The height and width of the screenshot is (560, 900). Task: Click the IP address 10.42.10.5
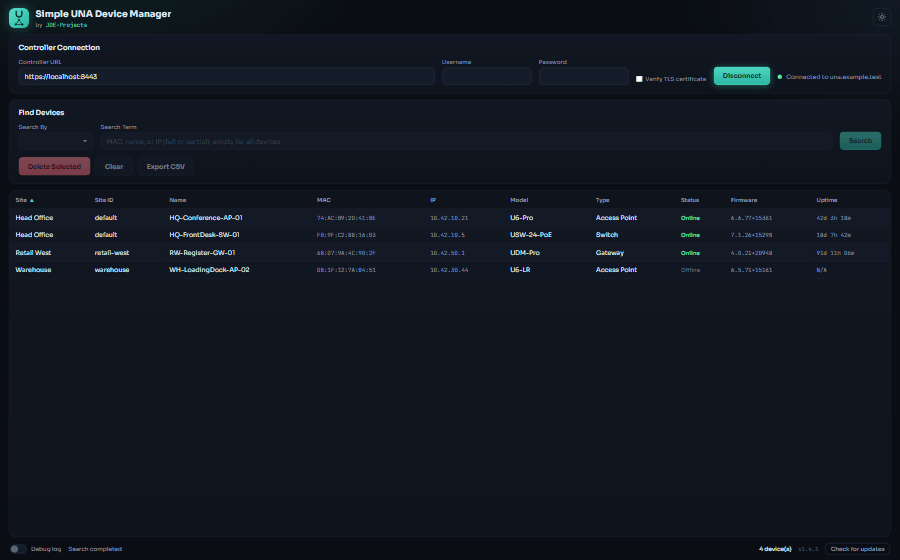447,235
